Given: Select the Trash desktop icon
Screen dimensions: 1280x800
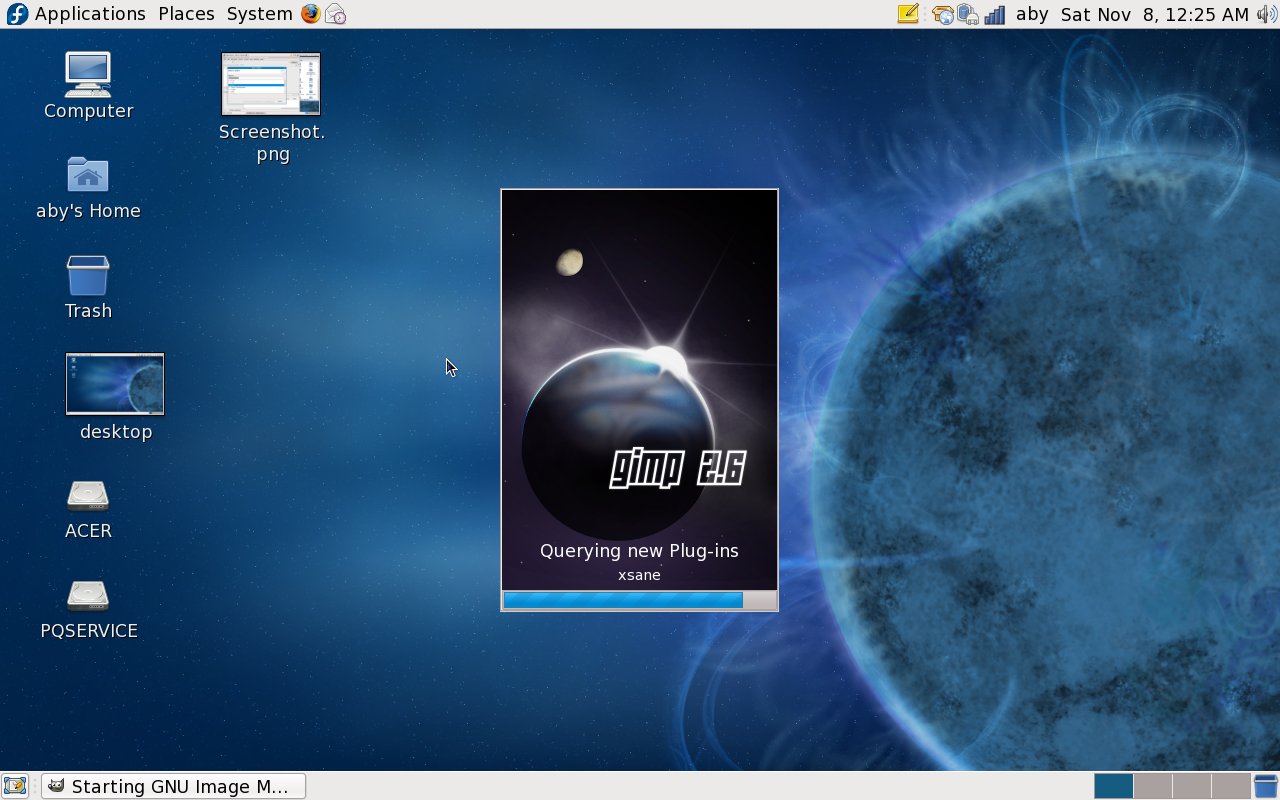Looking at the screenshot, I should pyautogui.click(x=88, y=288).
